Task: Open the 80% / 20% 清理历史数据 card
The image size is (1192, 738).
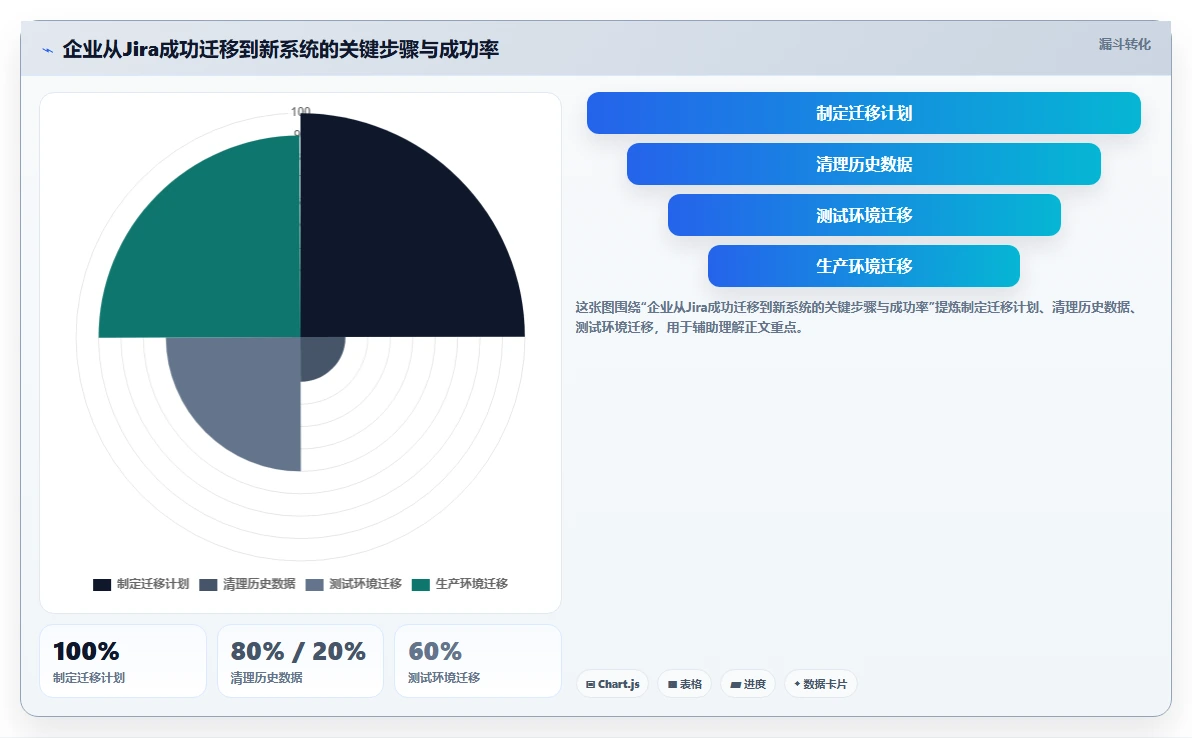Action: pyautogui.click(x=300, y=661)
